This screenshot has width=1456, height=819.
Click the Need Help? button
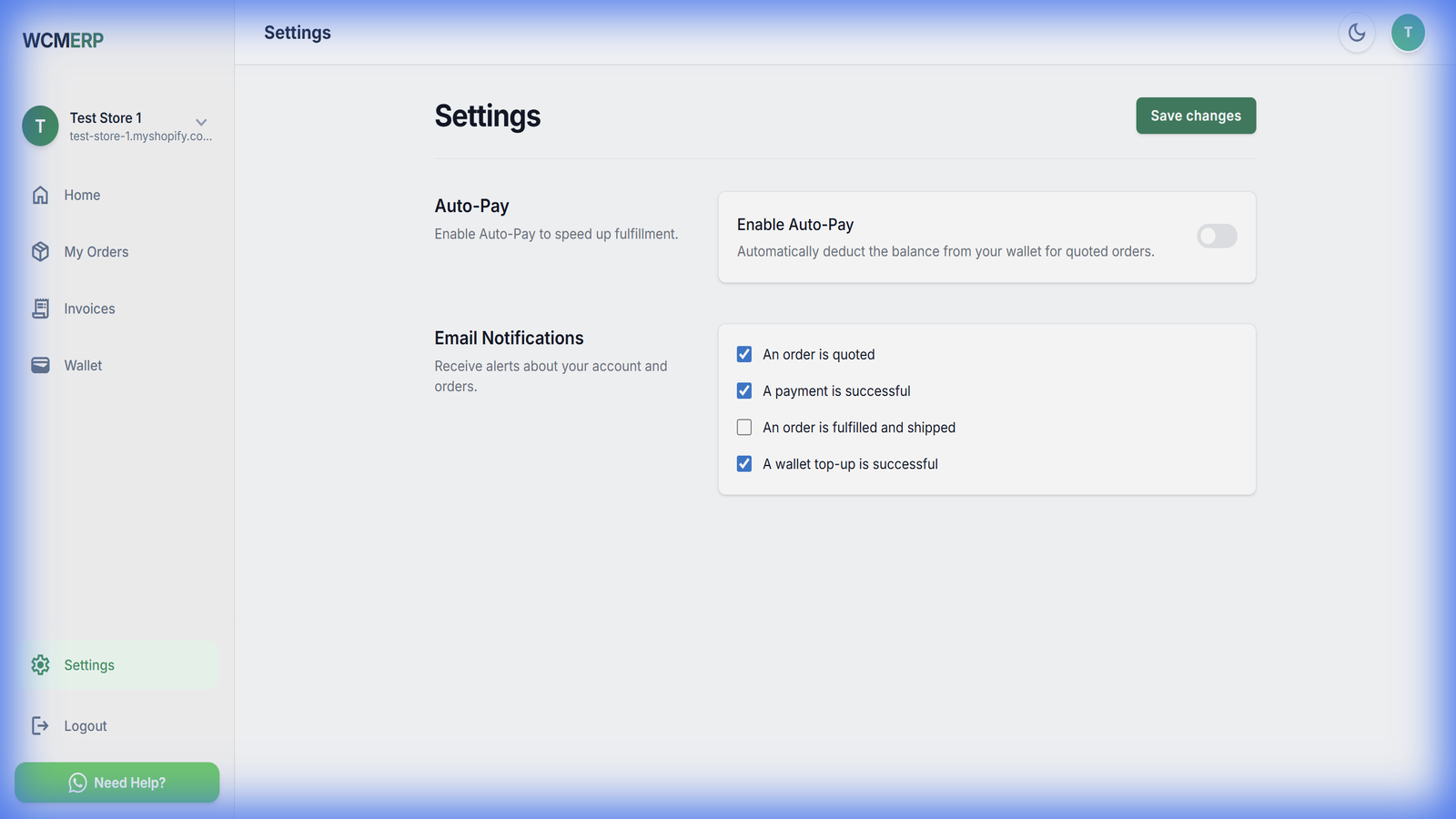(117, 783)
